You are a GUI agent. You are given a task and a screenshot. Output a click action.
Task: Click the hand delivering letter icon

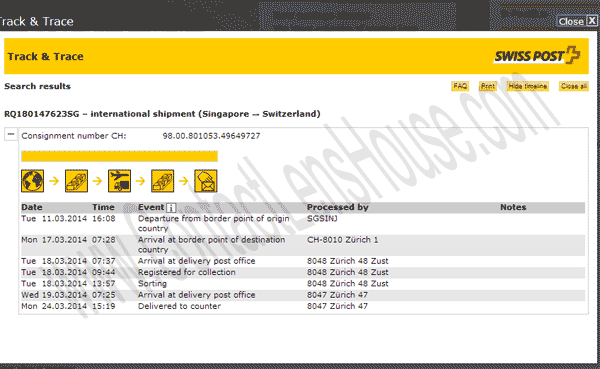point(206,181)
